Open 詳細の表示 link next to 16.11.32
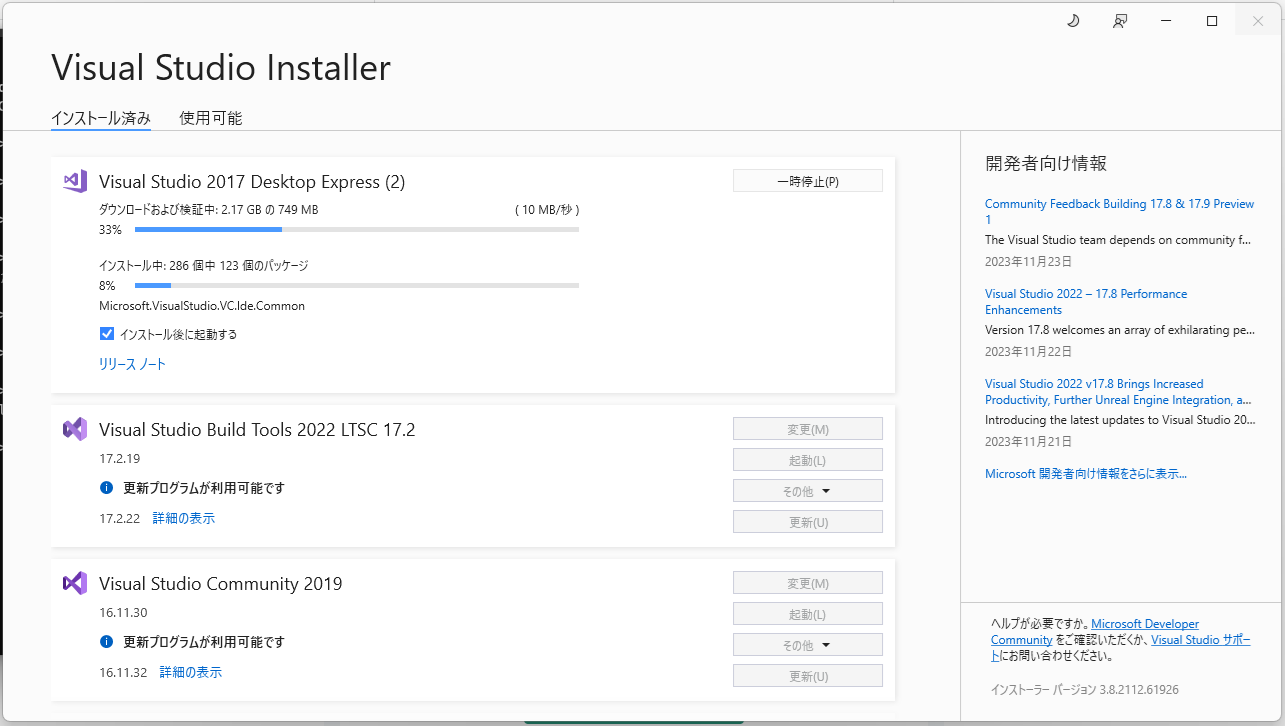 click(191, 672)
